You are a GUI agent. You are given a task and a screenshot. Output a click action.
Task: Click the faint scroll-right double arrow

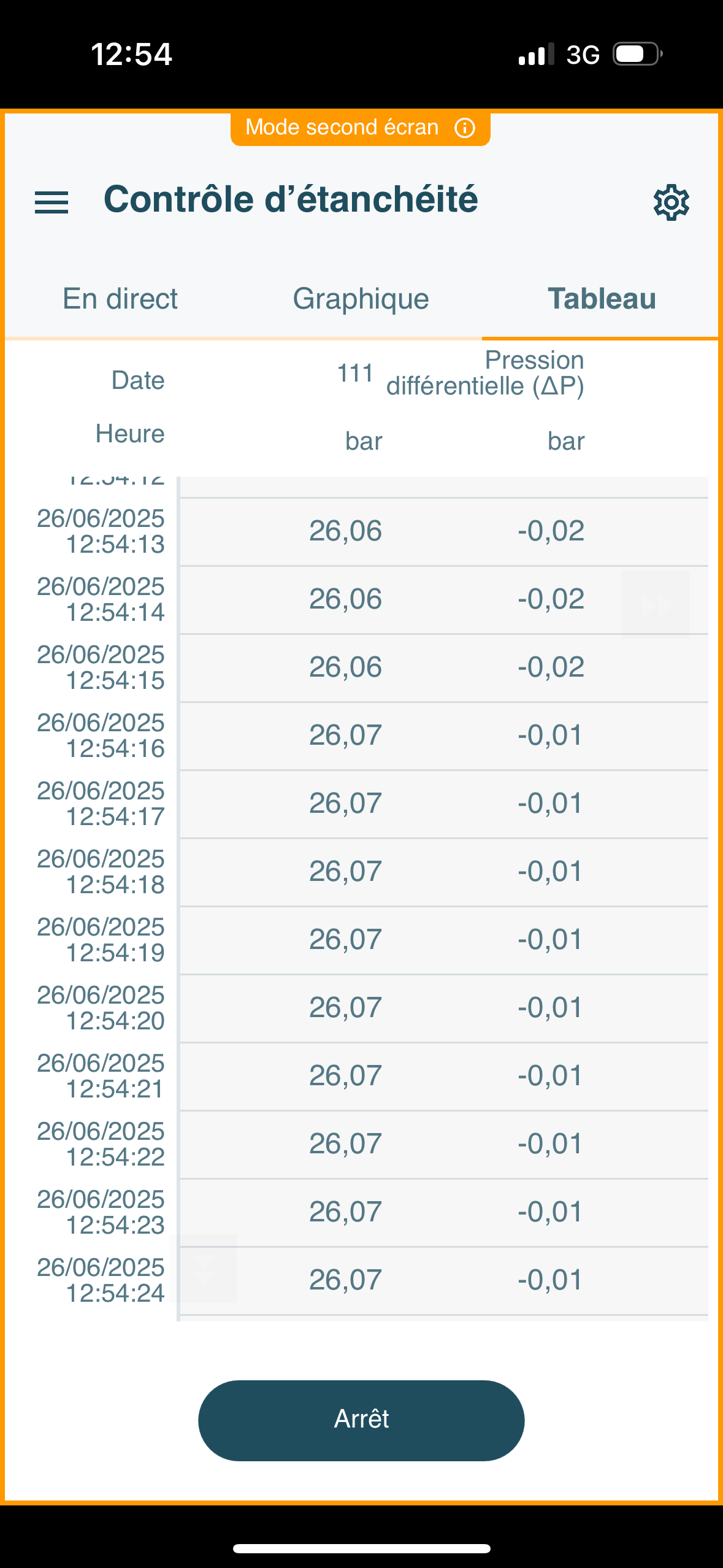tap(656, 605)
